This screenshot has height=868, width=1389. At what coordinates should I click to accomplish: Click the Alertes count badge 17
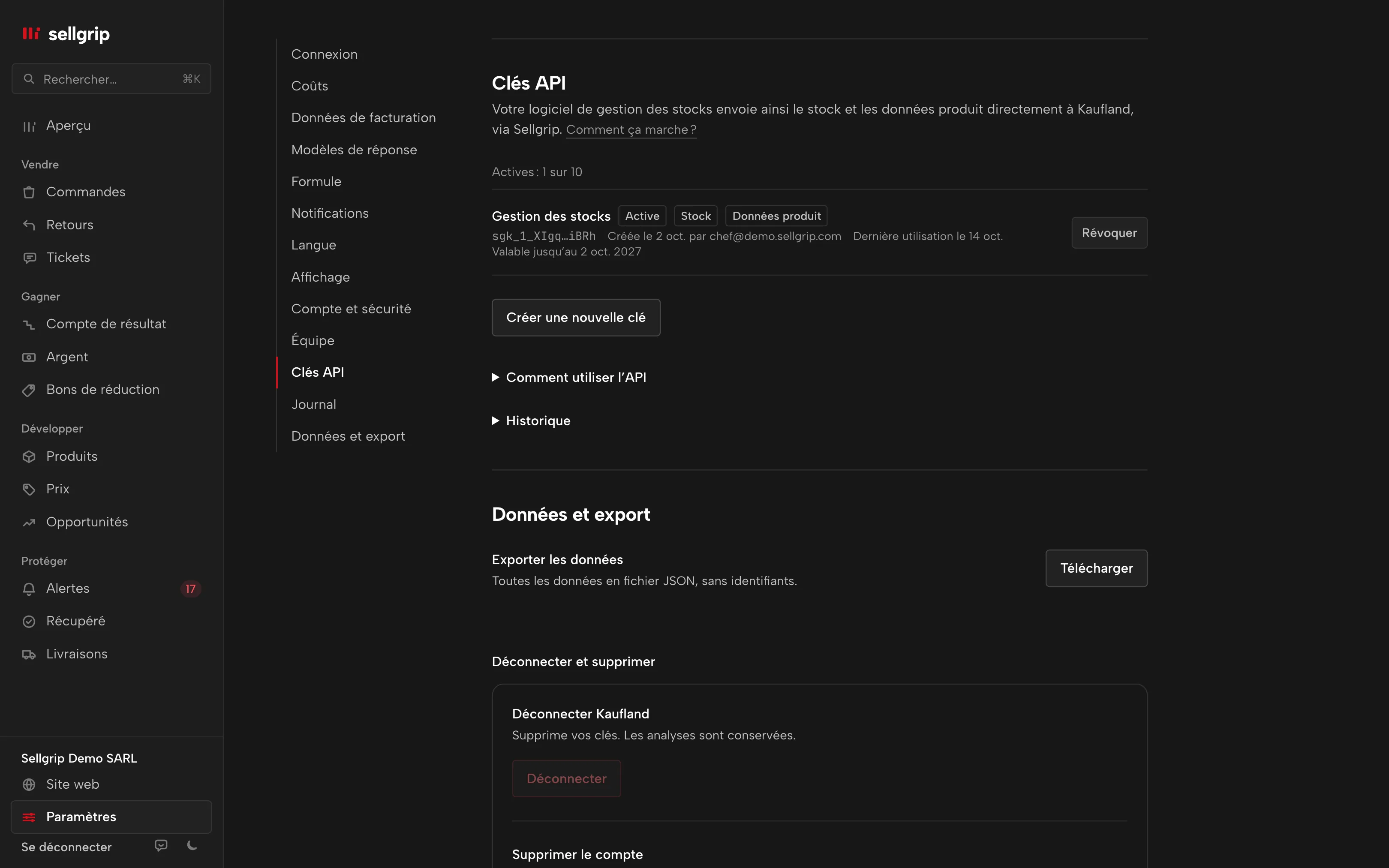(x=190, y=589)
